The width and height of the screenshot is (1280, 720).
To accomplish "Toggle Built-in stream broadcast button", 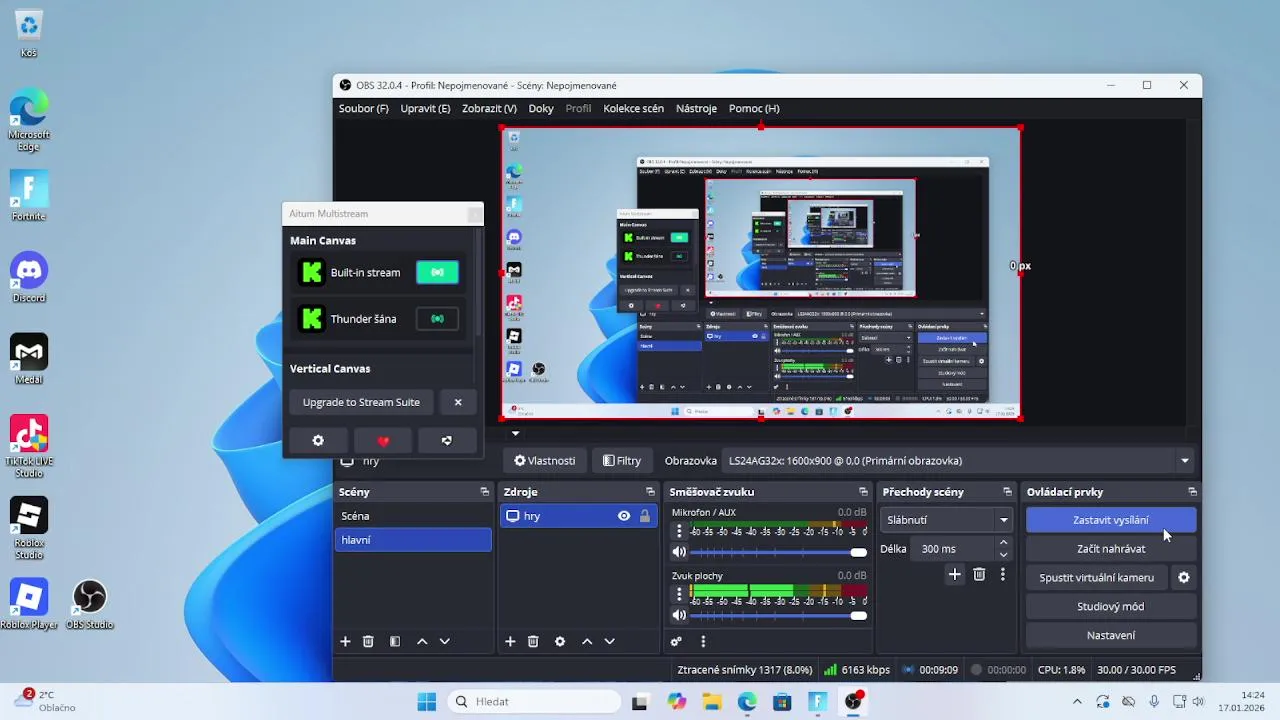I will [437, 272].
